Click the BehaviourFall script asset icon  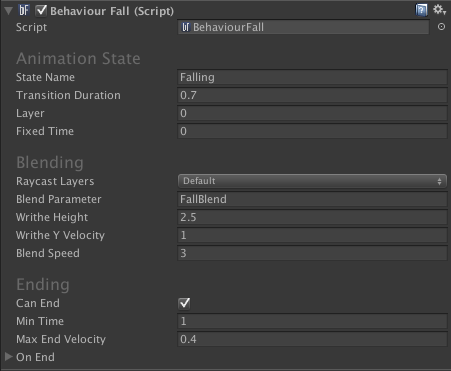coord(185,27)
